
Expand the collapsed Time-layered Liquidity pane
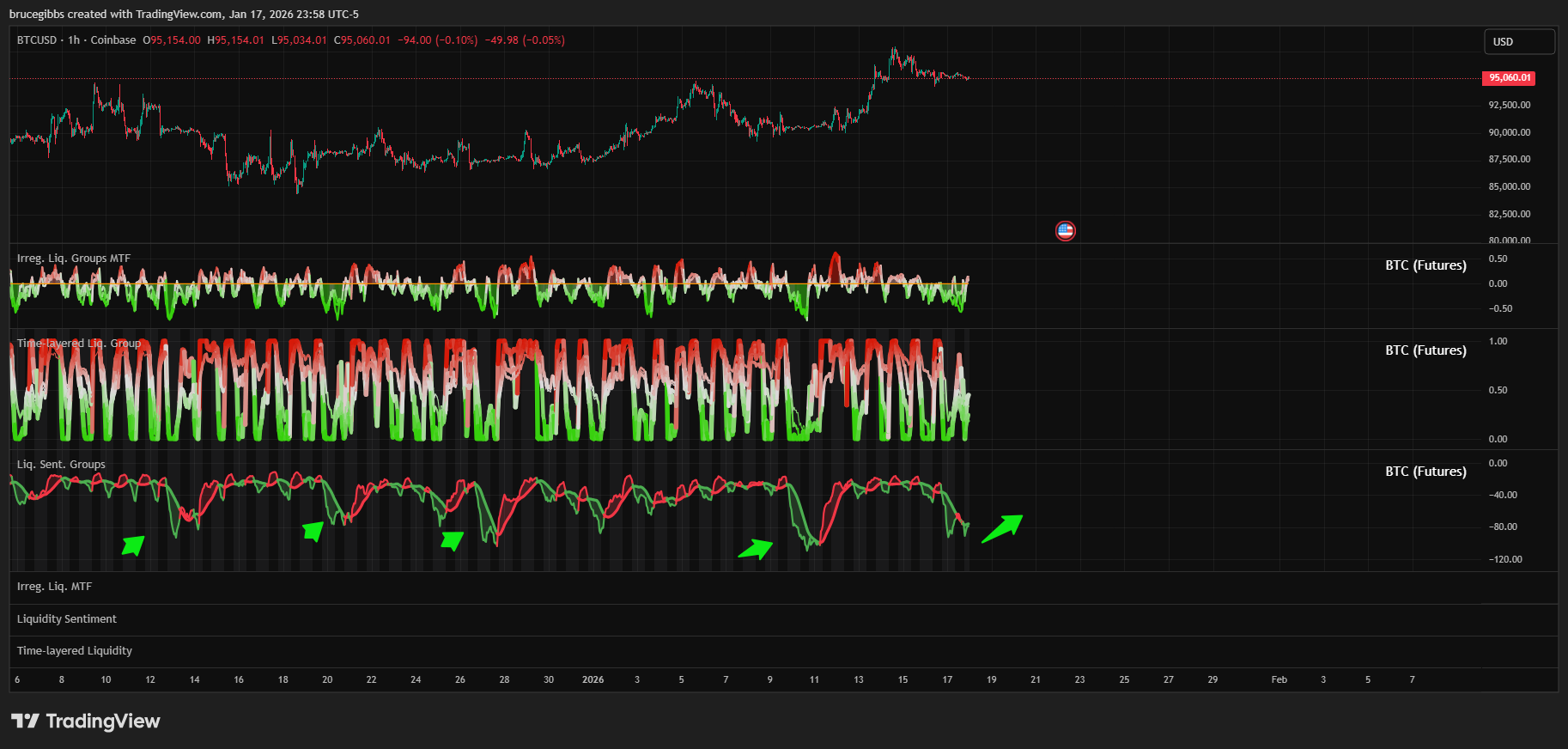click(x=75, y=651)
